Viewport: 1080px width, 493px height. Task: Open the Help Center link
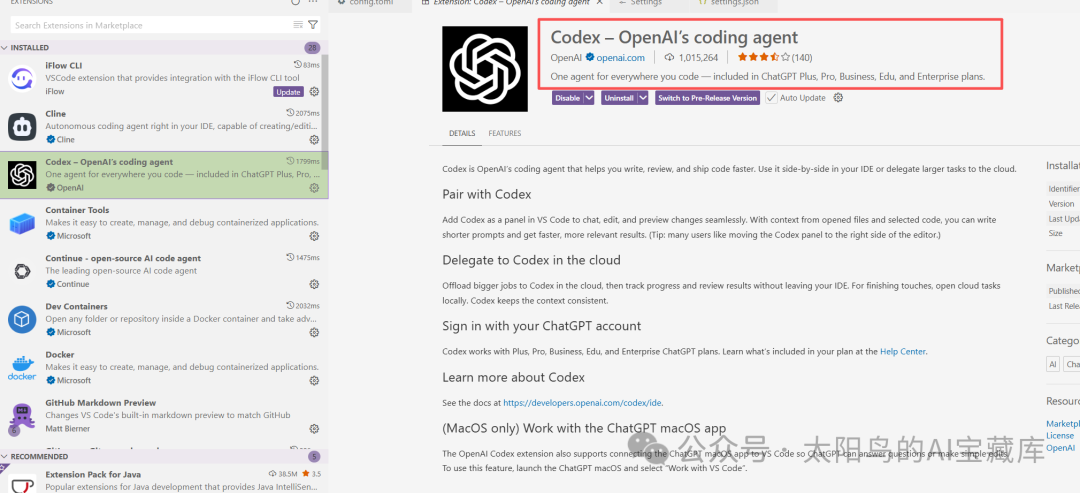902,351
